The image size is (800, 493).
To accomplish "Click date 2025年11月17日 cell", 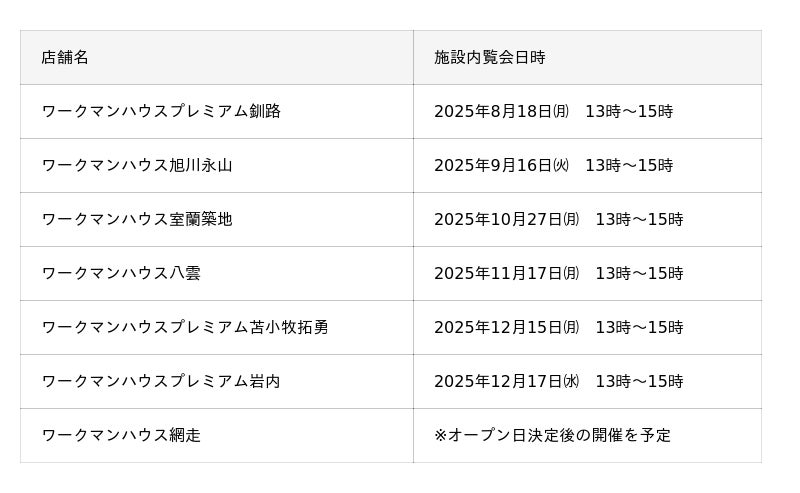I will (558, 273).
